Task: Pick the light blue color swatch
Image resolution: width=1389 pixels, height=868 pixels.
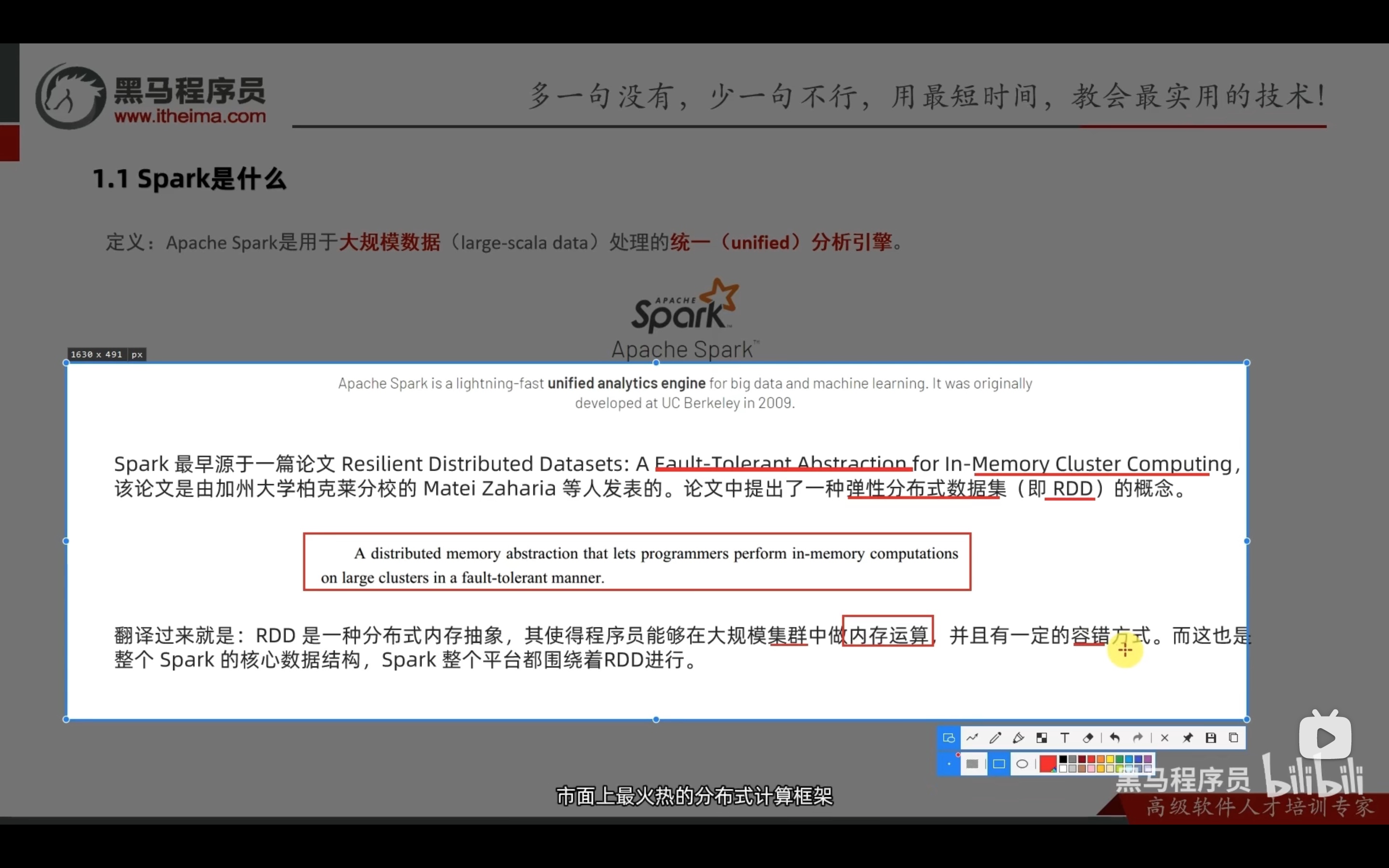Action: click(1129, 759)
